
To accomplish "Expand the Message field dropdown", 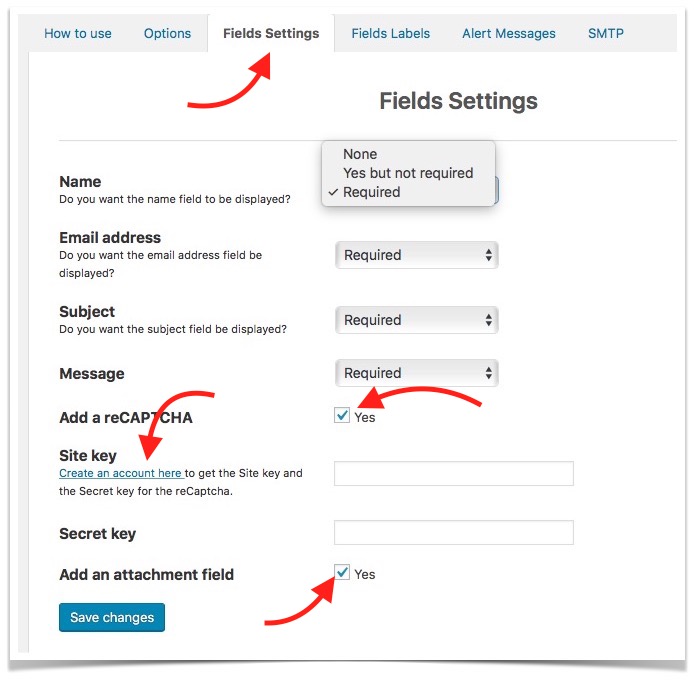I will tap(416, 373).
